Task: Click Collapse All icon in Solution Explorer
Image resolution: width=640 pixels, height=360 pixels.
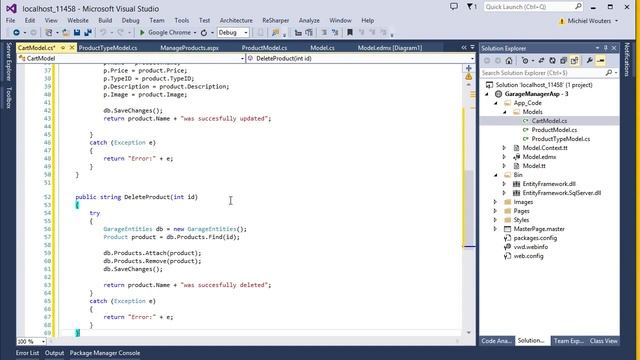Action: pyautogui.click(x=563, y=61)
